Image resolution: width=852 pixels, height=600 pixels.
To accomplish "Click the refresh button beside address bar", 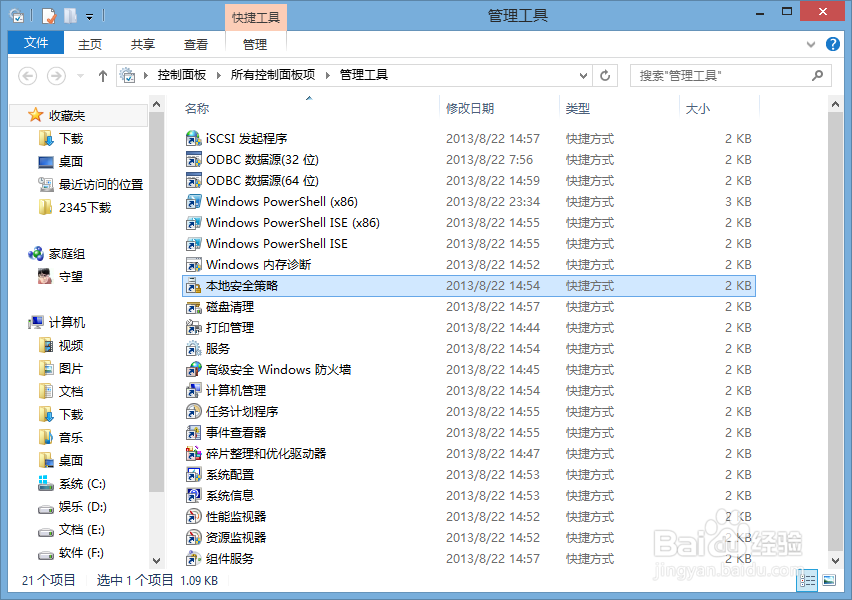I will click(x=605, y=76).
